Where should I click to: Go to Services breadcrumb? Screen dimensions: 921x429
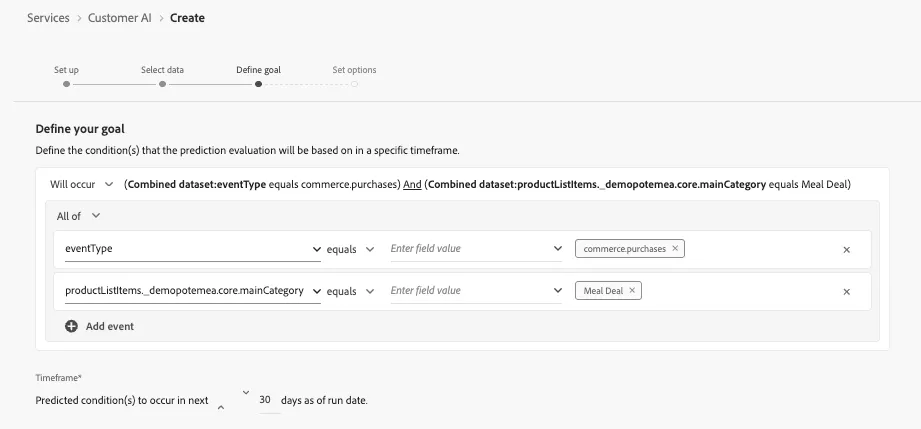(x=48, y=18)
